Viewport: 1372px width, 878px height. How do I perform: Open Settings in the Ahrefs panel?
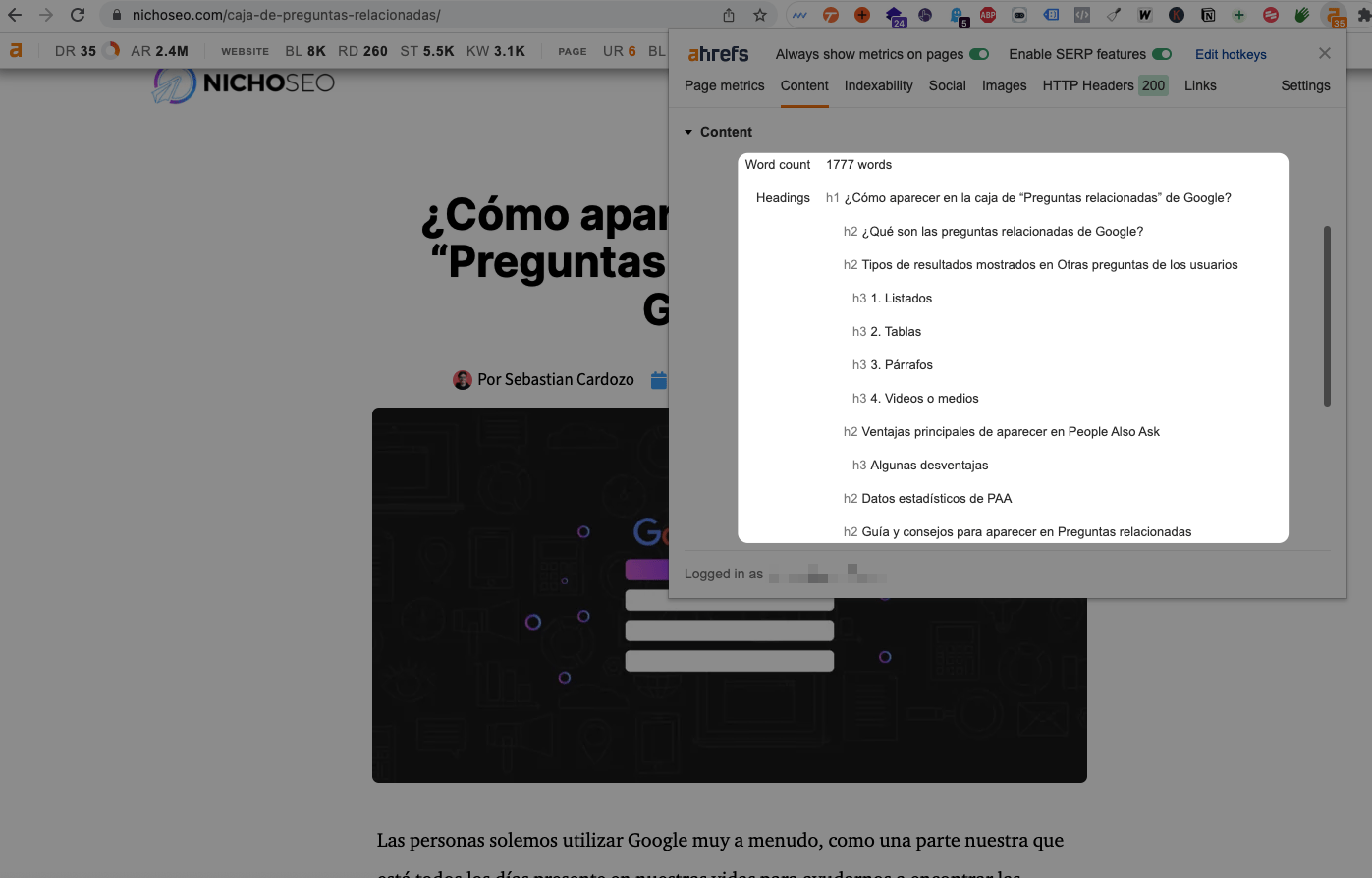[x=1305, y=85]
